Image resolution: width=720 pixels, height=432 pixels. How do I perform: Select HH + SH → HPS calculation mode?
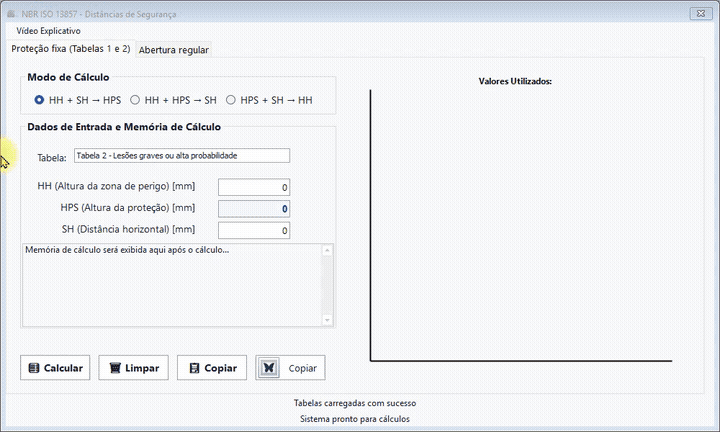click(78, 100)
